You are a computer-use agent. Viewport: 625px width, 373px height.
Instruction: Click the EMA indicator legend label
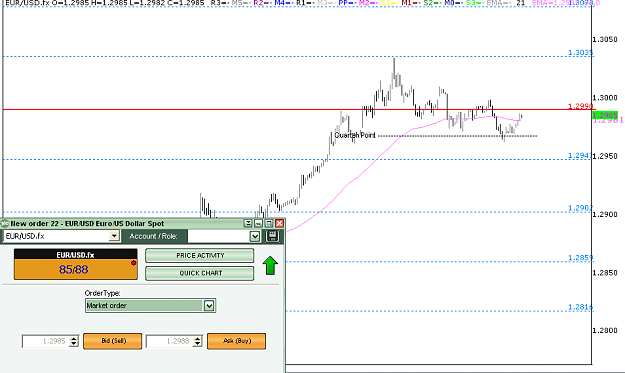tap(494, 3)
